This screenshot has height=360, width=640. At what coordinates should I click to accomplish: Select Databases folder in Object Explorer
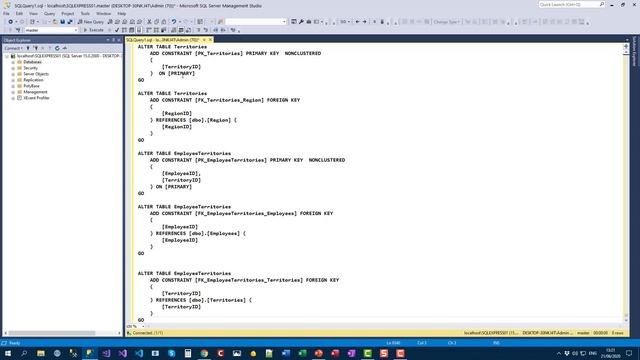(32, 62)
